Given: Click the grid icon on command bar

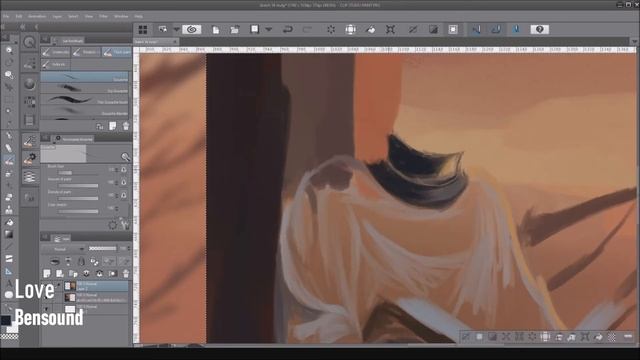Looking at the screenshot, I should click(143, 29).
